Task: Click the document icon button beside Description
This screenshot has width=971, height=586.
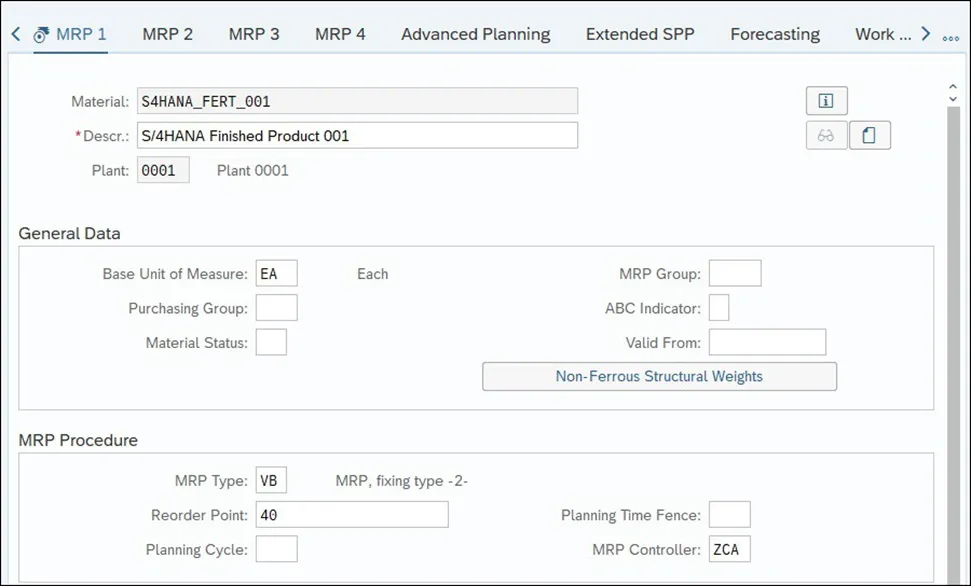Action: pos(869,135)
